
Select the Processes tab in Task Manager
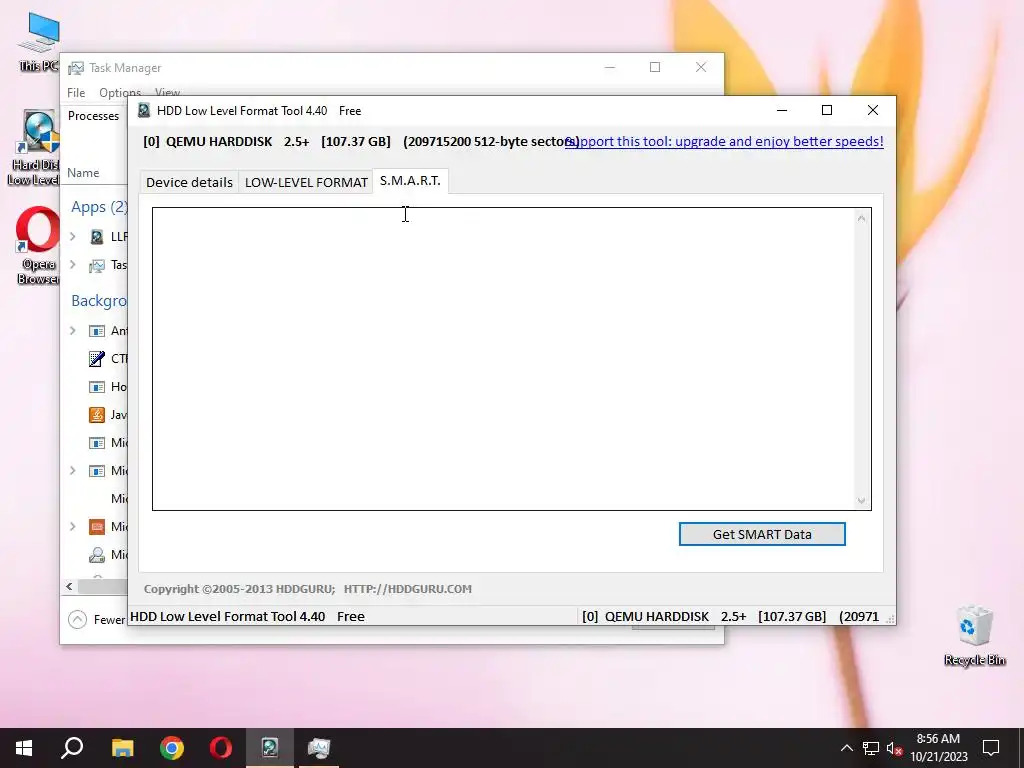(x=93, y=116)
